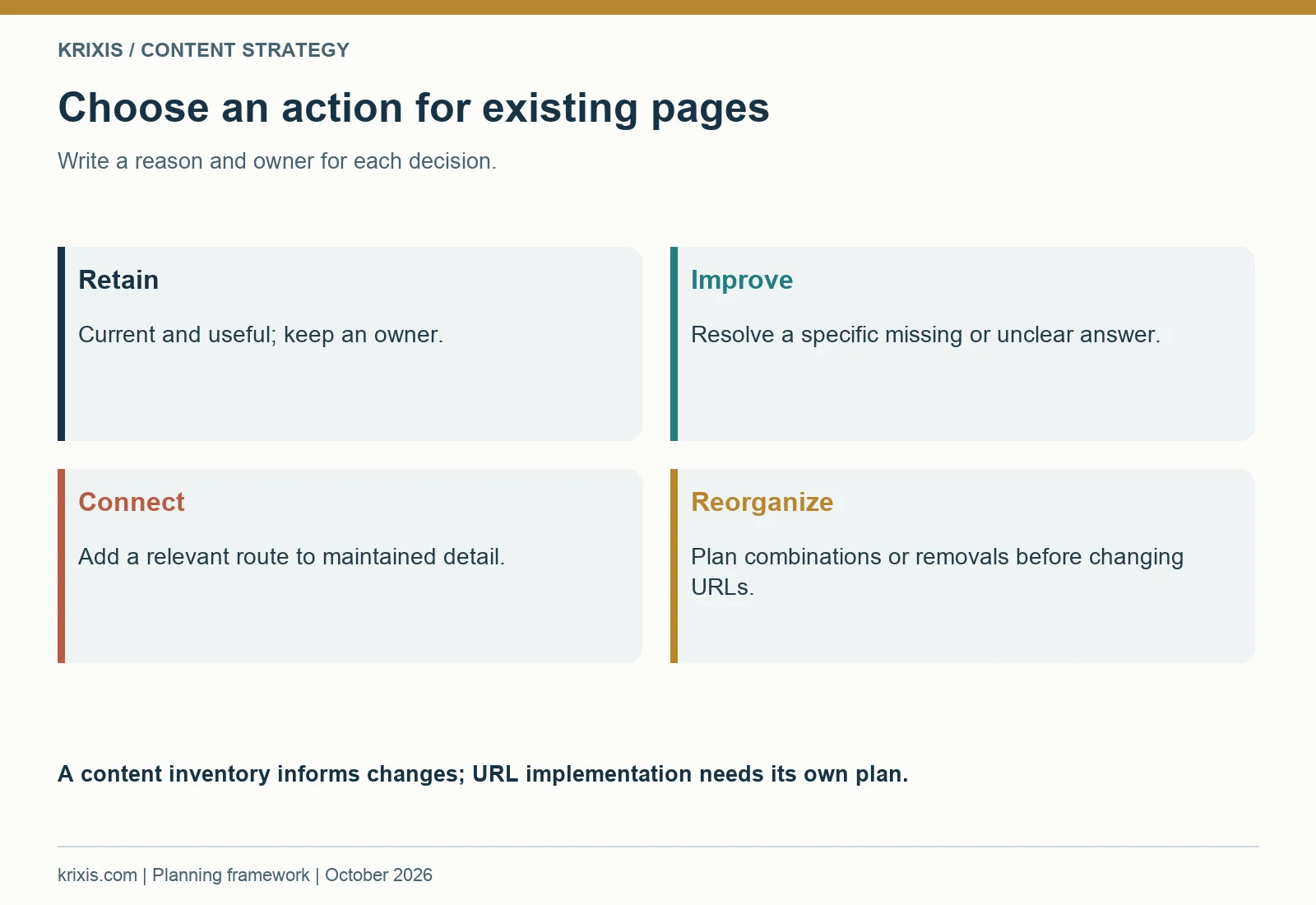Select the title "Choose an action for existing pages"
1316x905 pixels.
tap(414, 108)
